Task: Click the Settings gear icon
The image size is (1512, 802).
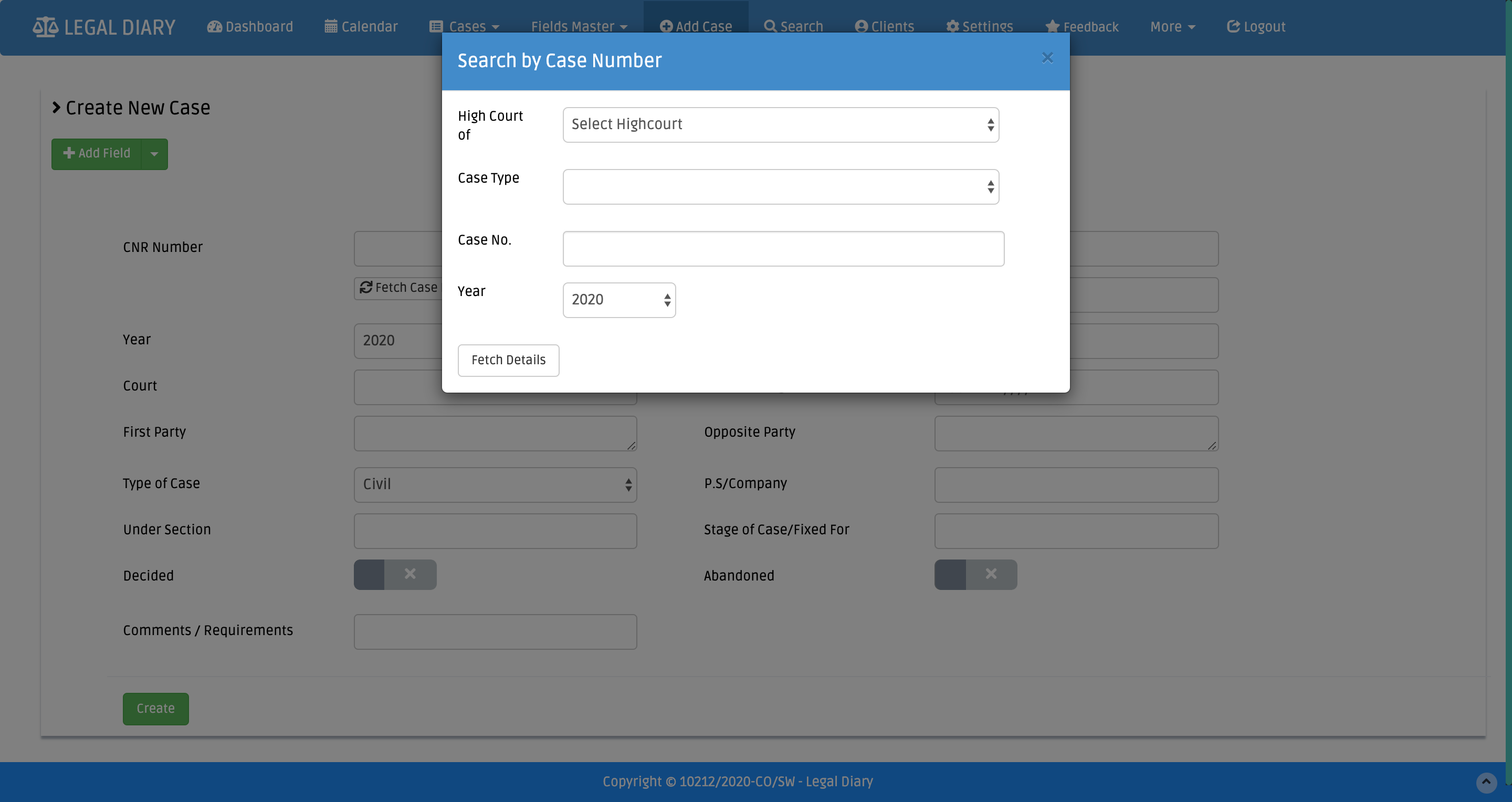Action: 953,25
